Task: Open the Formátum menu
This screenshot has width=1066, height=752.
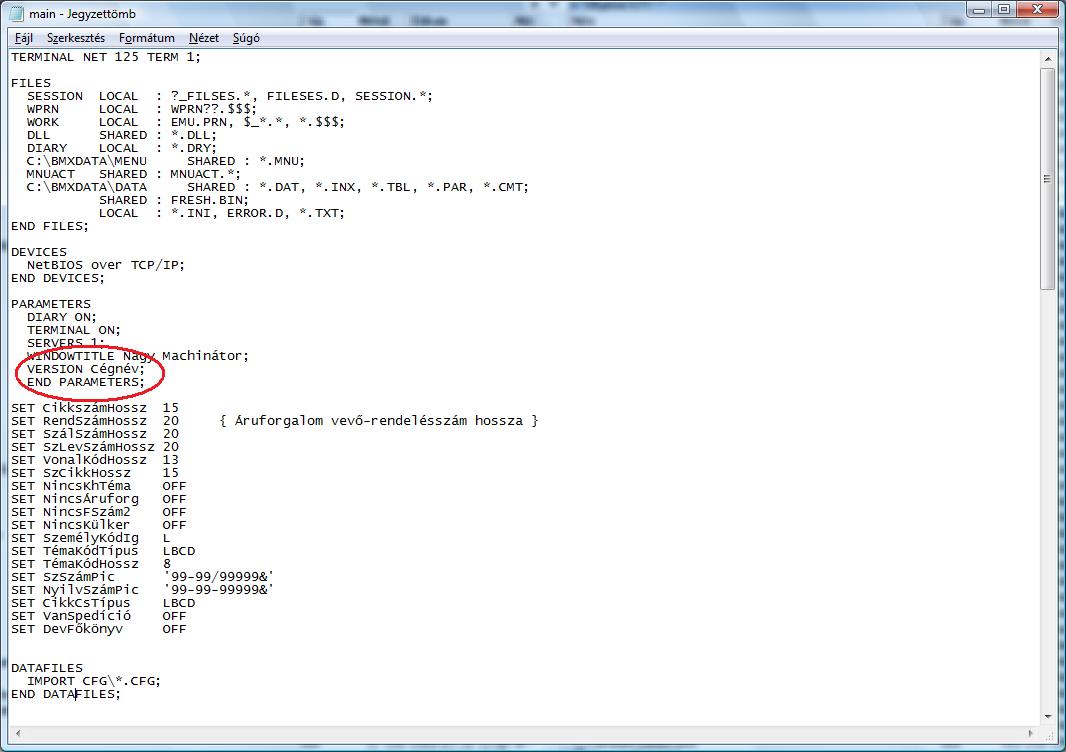Action: [146, 38]
